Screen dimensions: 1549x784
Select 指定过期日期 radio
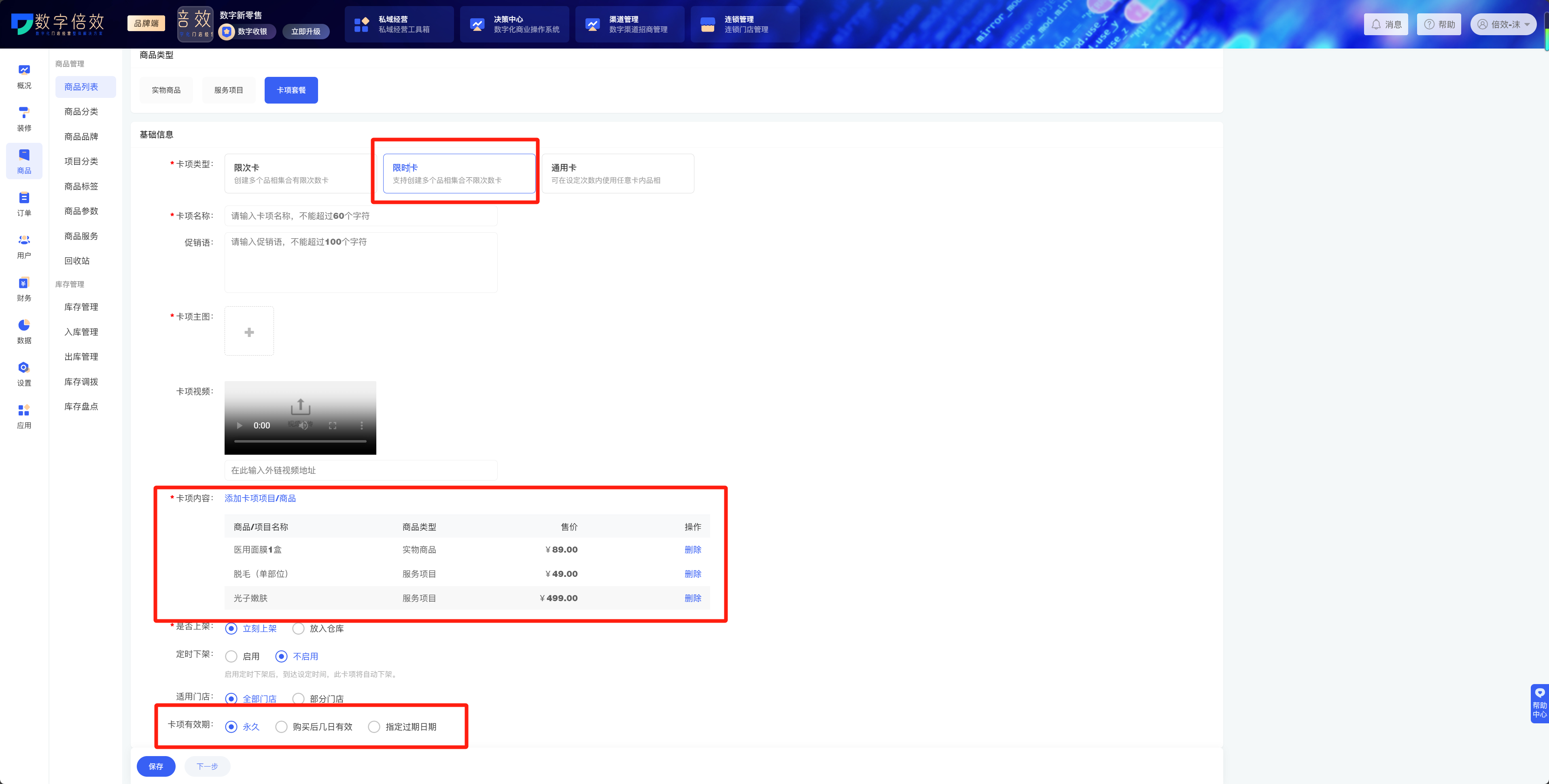[374, 726]
